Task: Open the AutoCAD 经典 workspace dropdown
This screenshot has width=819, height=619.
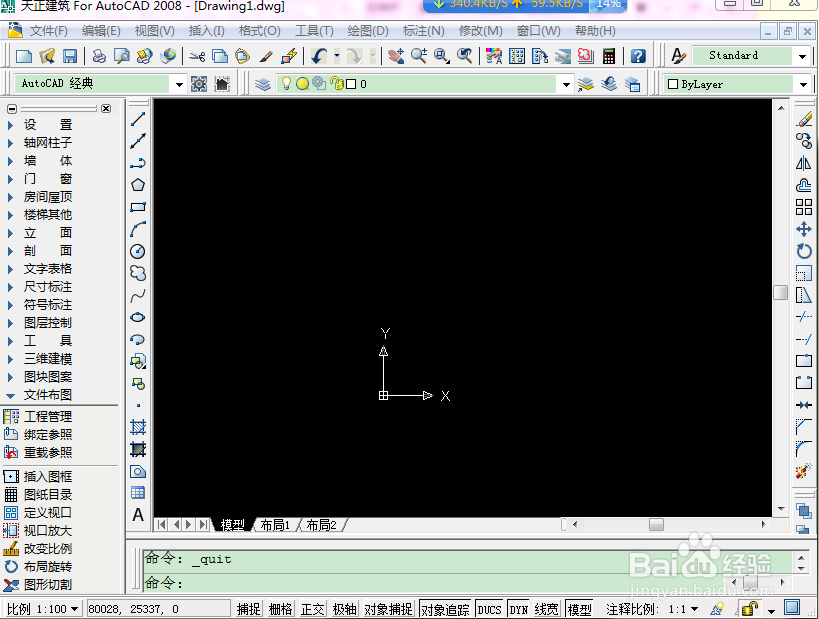Action: [x=179, y=84]
